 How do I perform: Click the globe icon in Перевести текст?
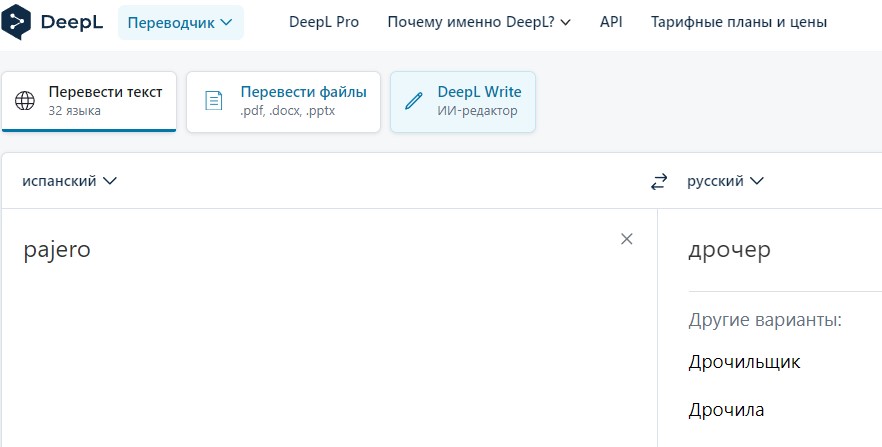[25, 101]
